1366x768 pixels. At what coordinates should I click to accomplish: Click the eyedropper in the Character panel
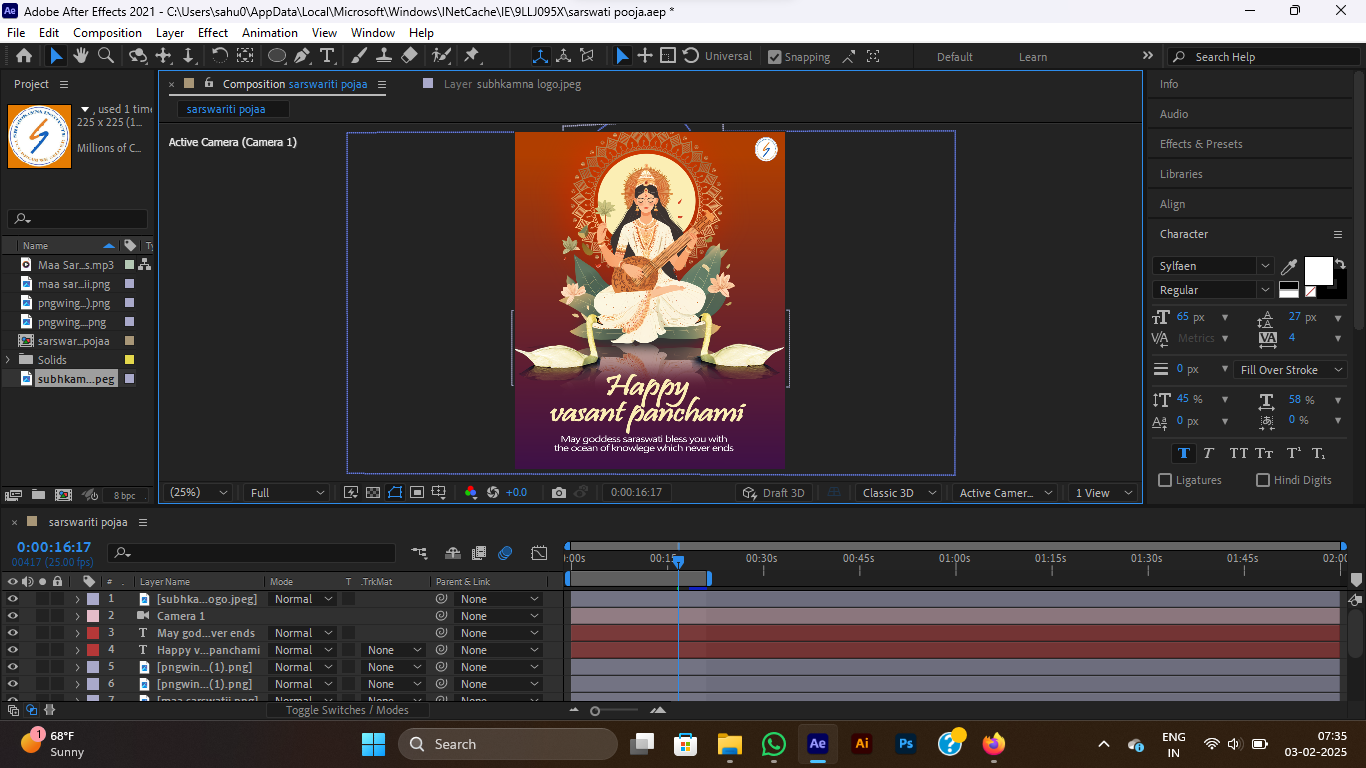(x=1290, y=267)
